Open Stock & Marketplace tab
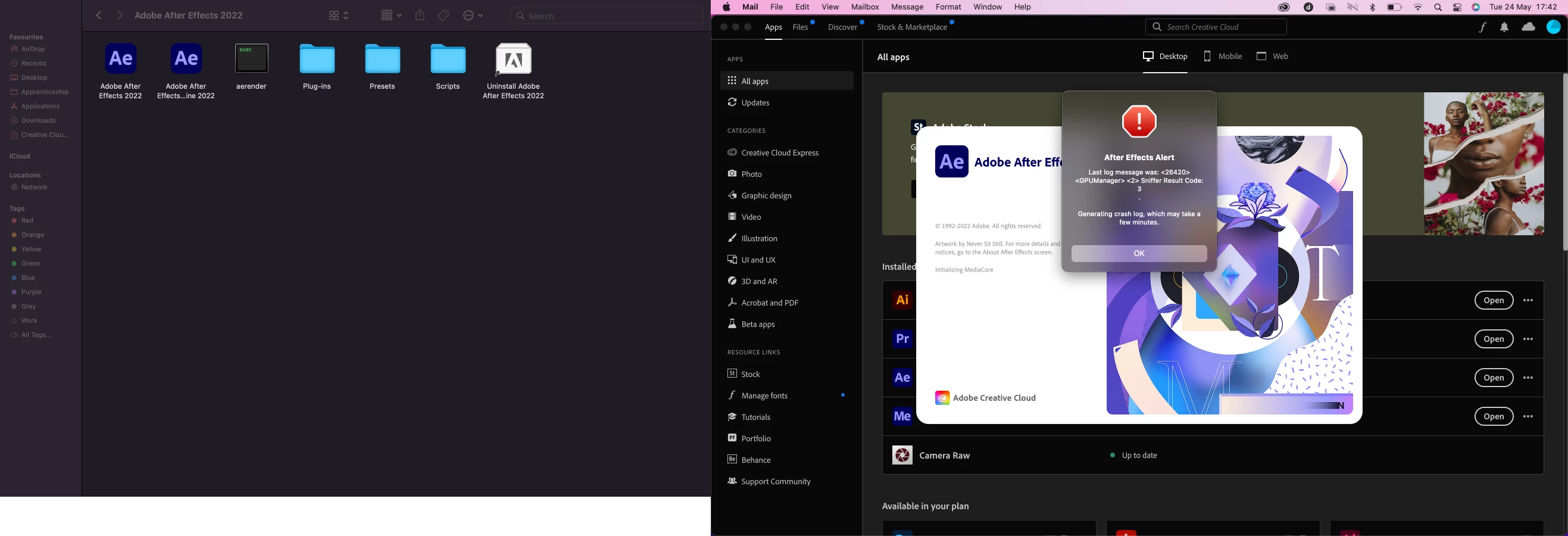This screenshot has width=1568, height=536. (912, 27)
